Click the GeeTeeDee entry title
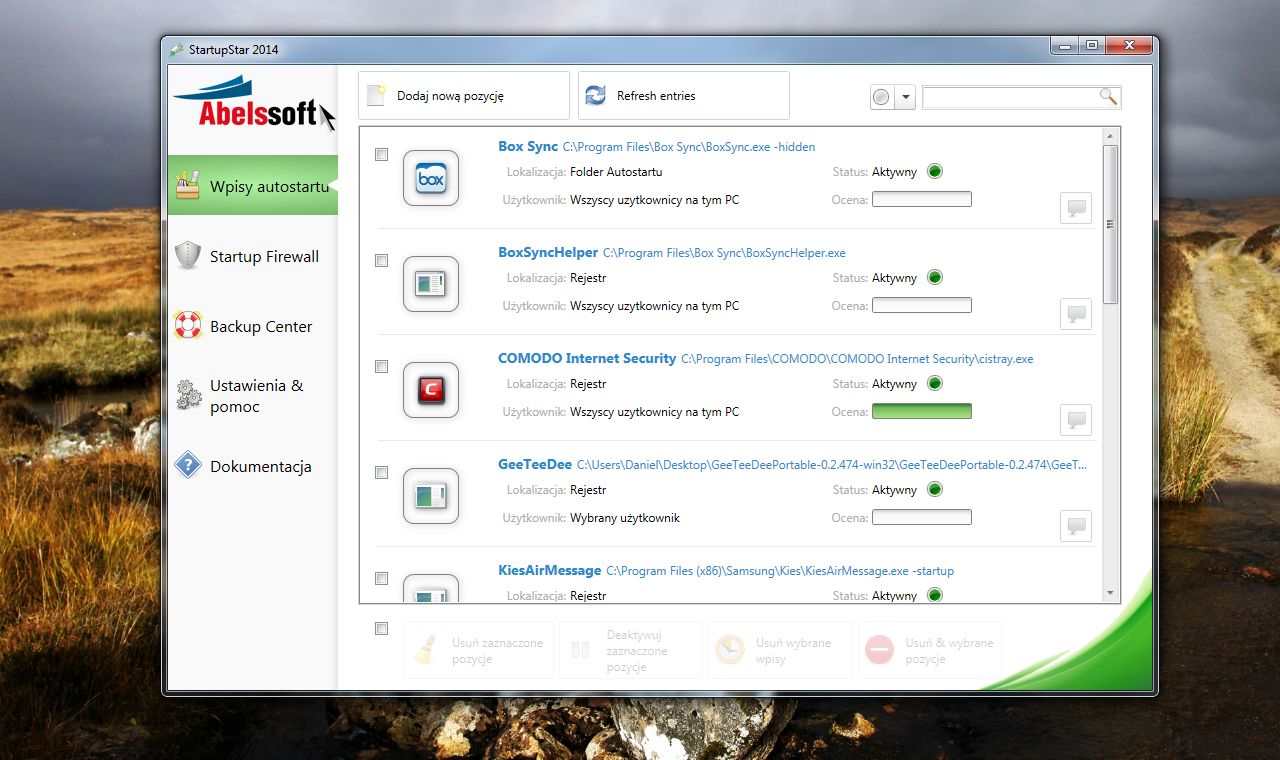This screenshot has height=760, width=1280. pyautogui.click(x=535, y=464)
